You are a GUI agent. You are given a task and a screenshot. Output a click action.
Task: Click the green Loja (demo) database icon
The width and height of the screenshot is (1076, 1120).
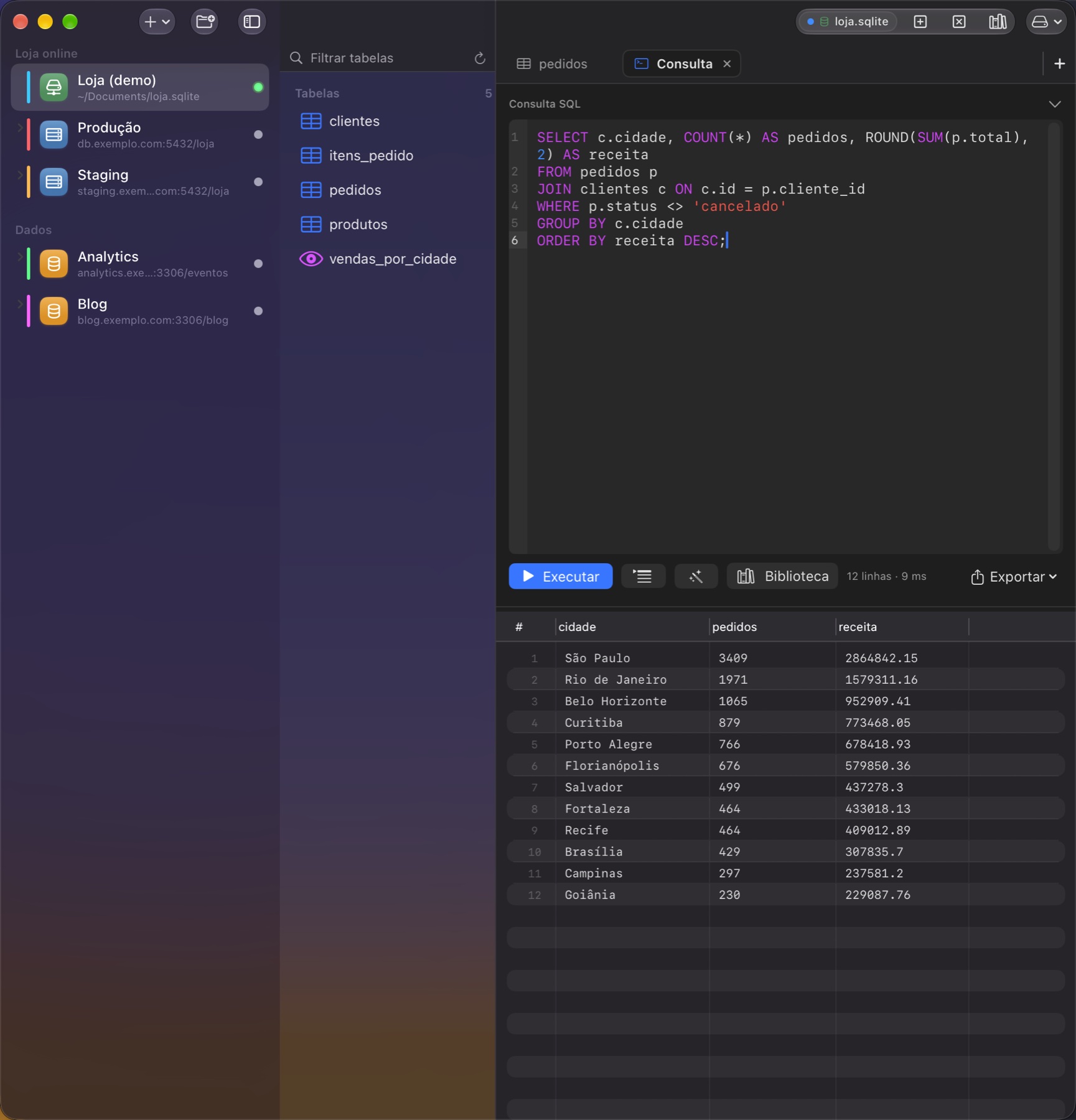[x=54, y=87]
